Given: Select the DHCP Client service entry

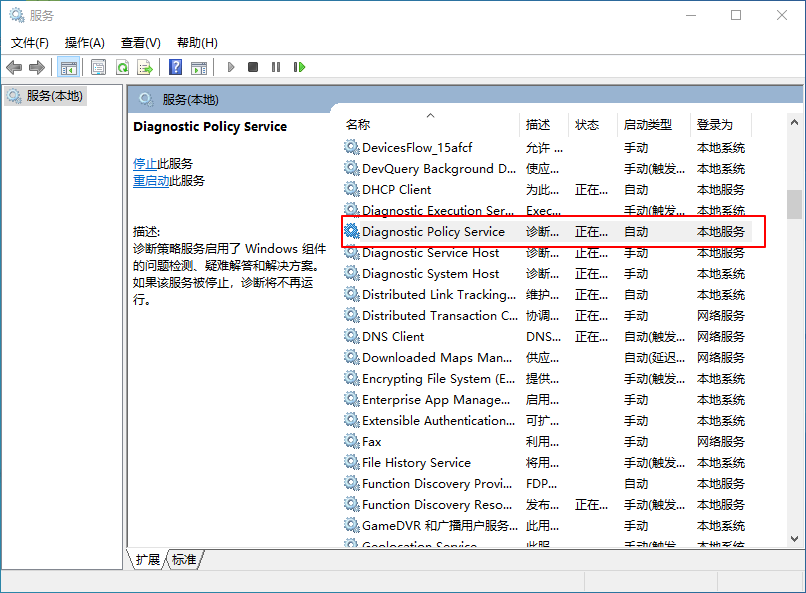Looking at the screenshot, I should click(400, 189).
